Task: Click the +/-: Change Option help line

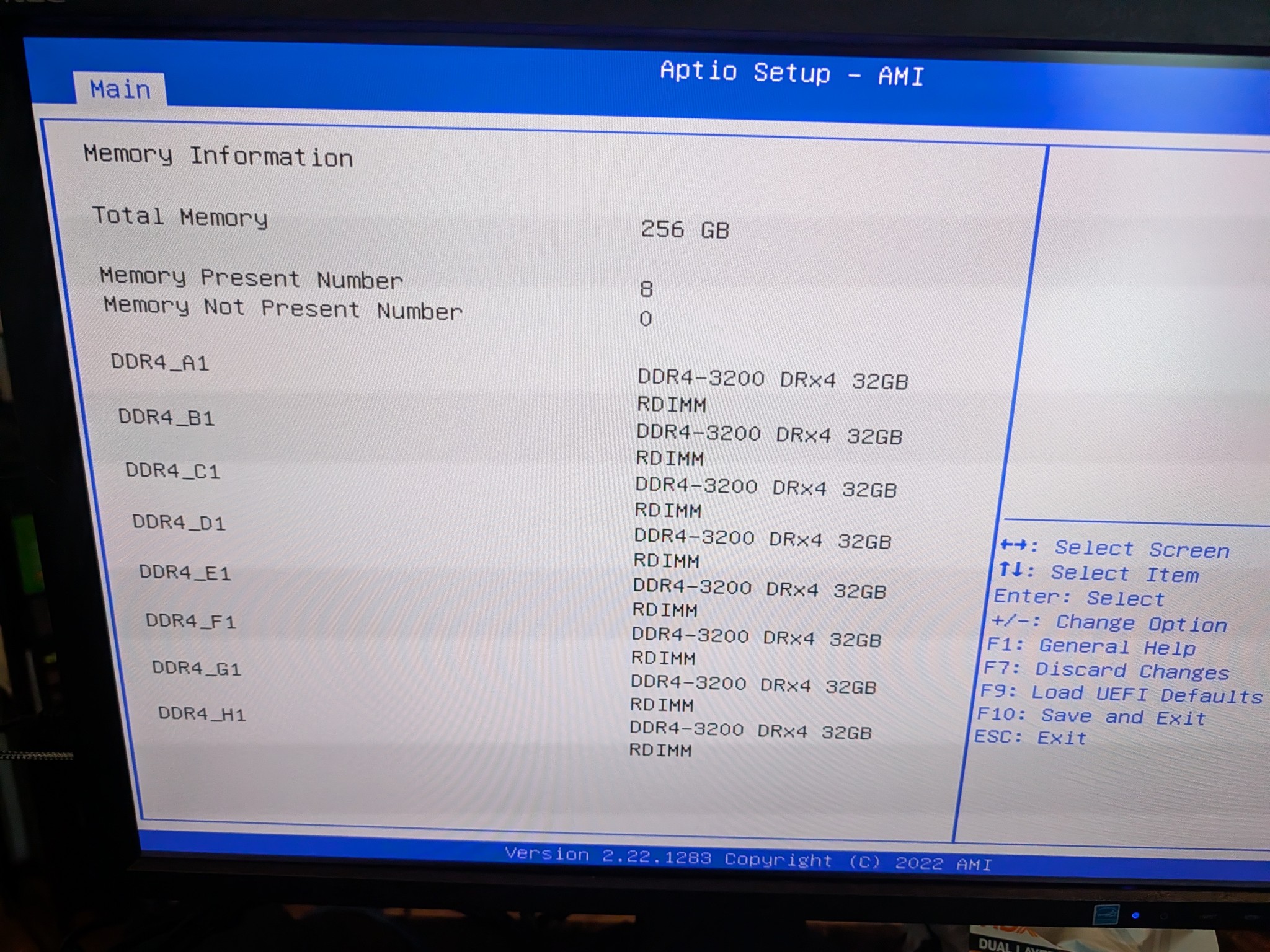Action: click(x=1109, y=622)
